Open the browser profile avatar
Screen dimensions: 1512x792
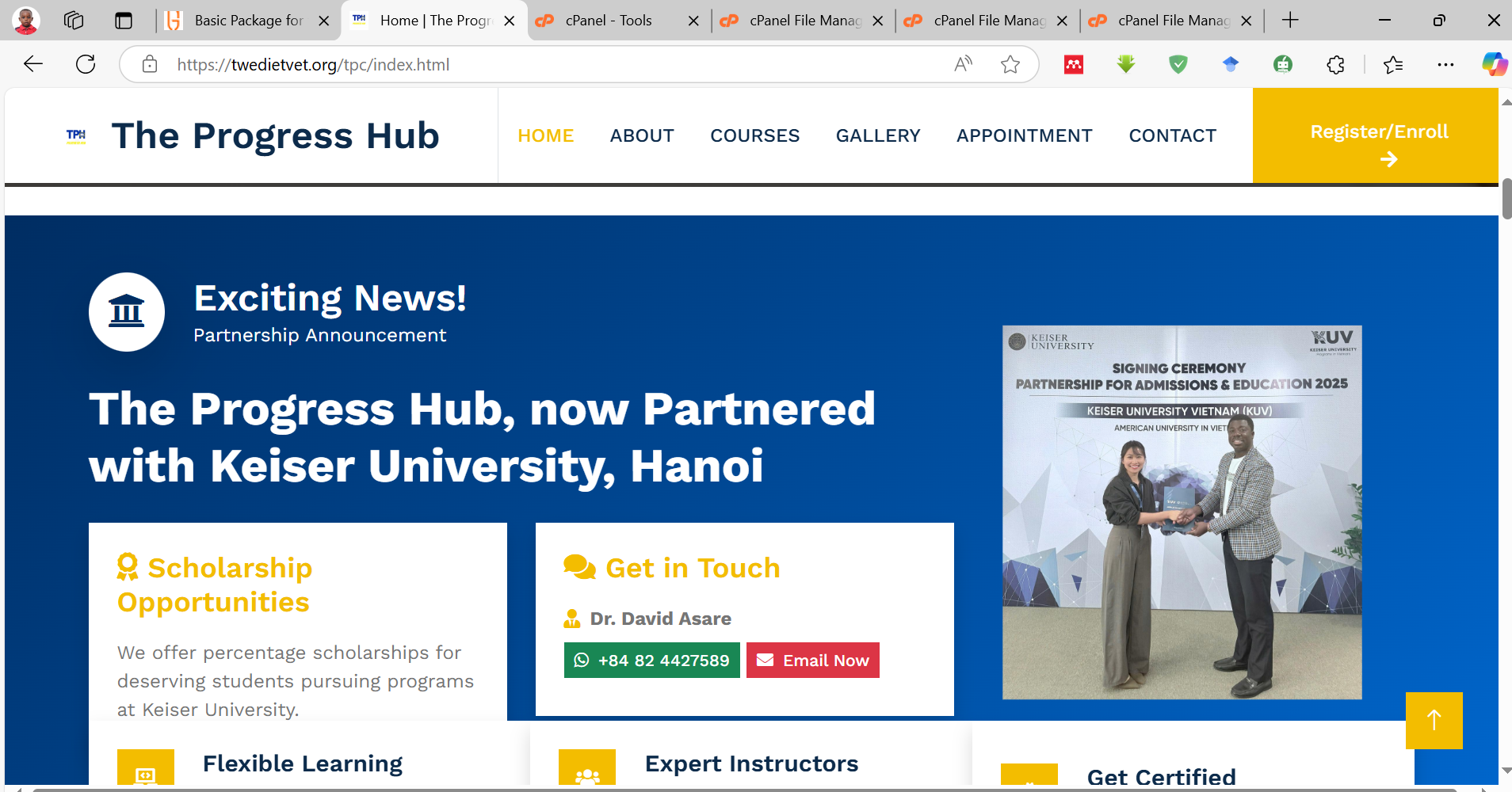(26, 21)
